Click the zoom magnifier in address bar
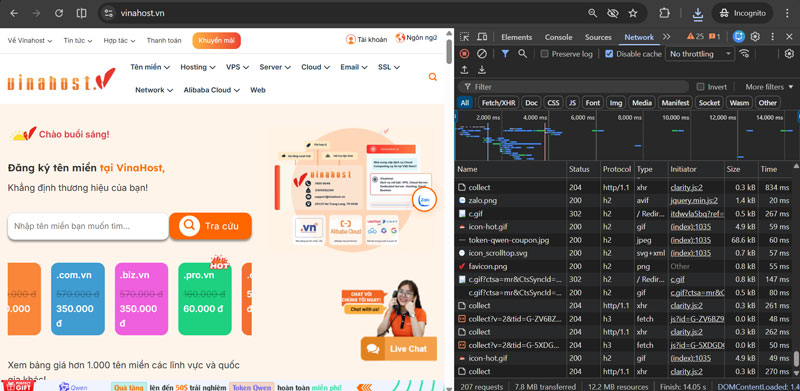This screenshot has height=391, width=800. [592, 13]
